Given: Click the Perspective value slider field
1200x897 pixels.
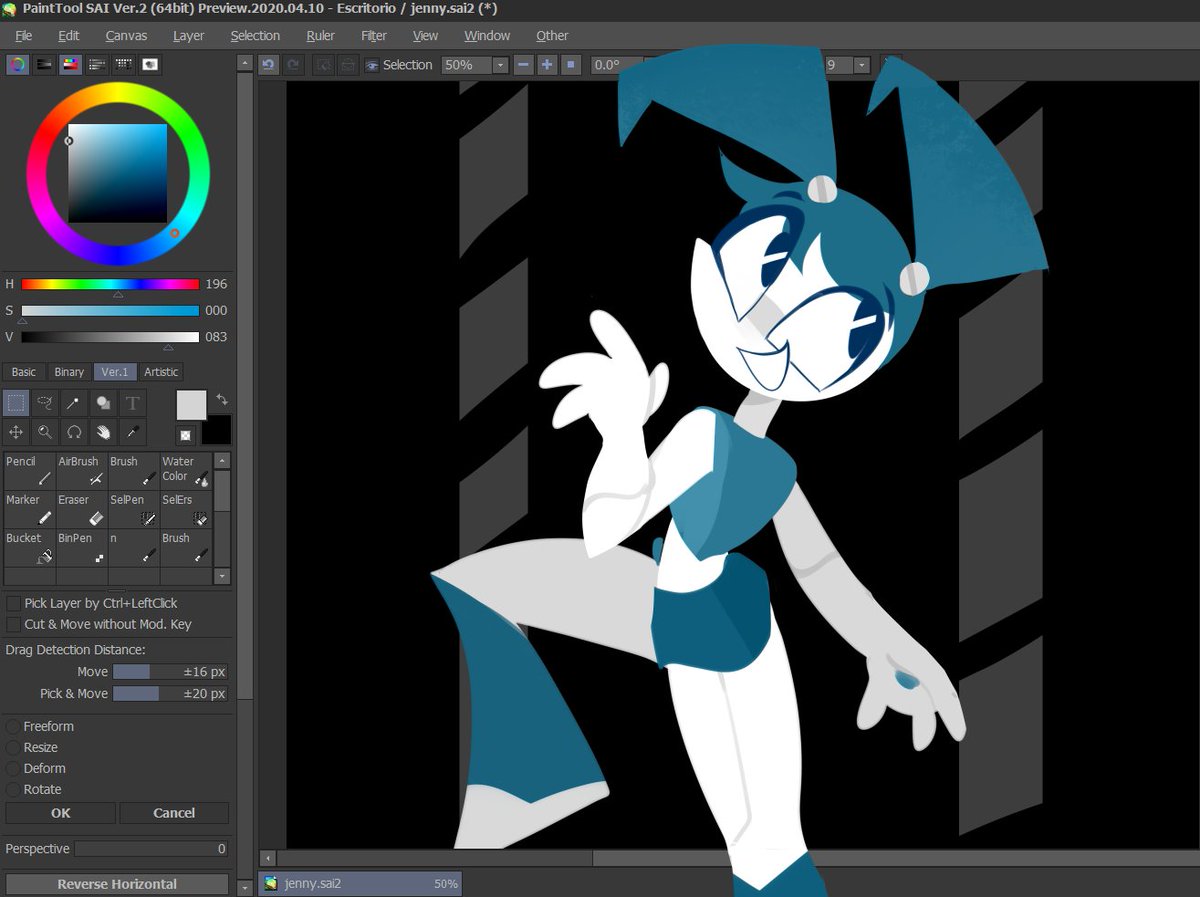Looking at the screenshot, I should click(x=152, y=849).
